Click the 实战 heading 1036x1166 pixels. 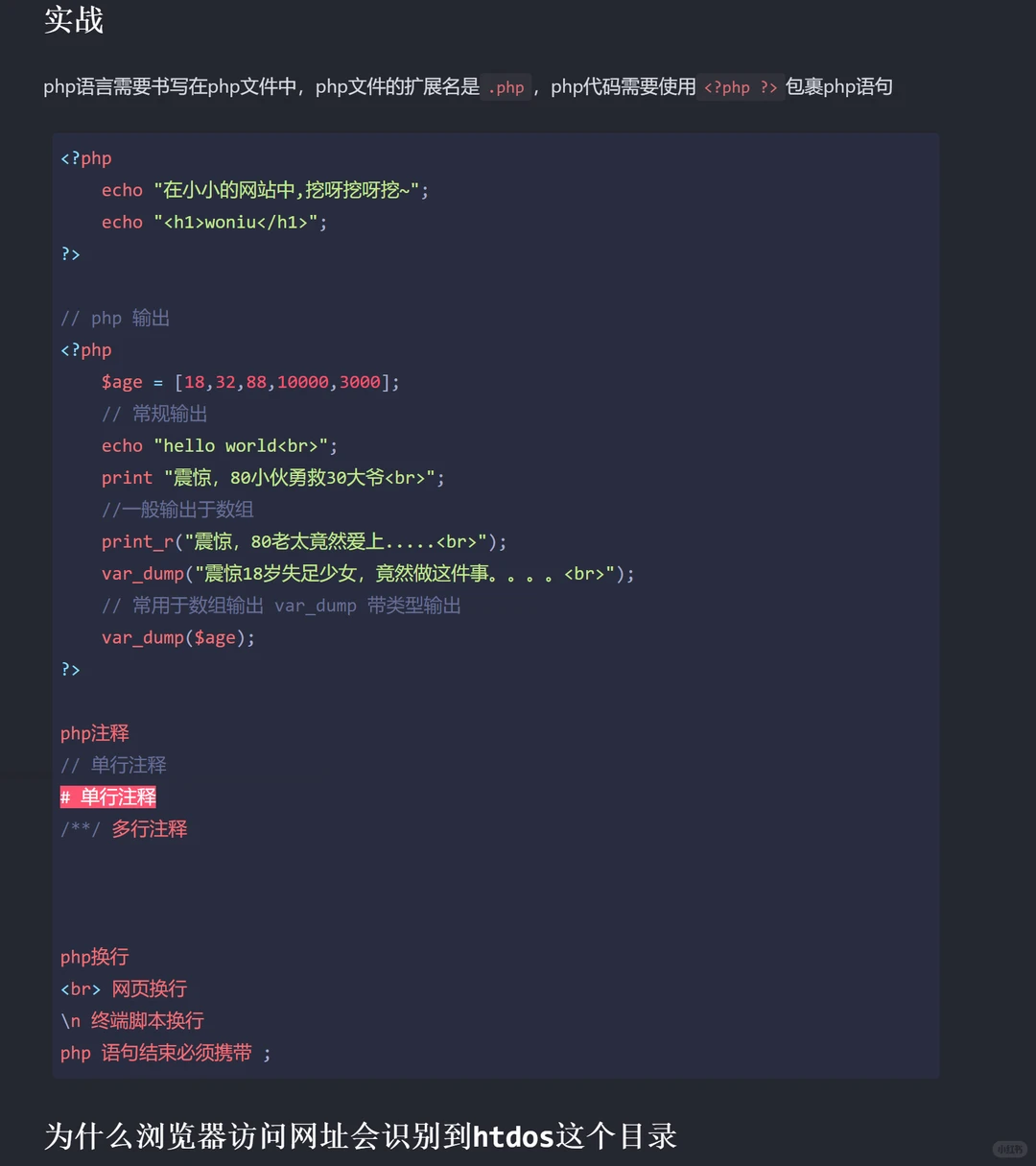(74, 19)
